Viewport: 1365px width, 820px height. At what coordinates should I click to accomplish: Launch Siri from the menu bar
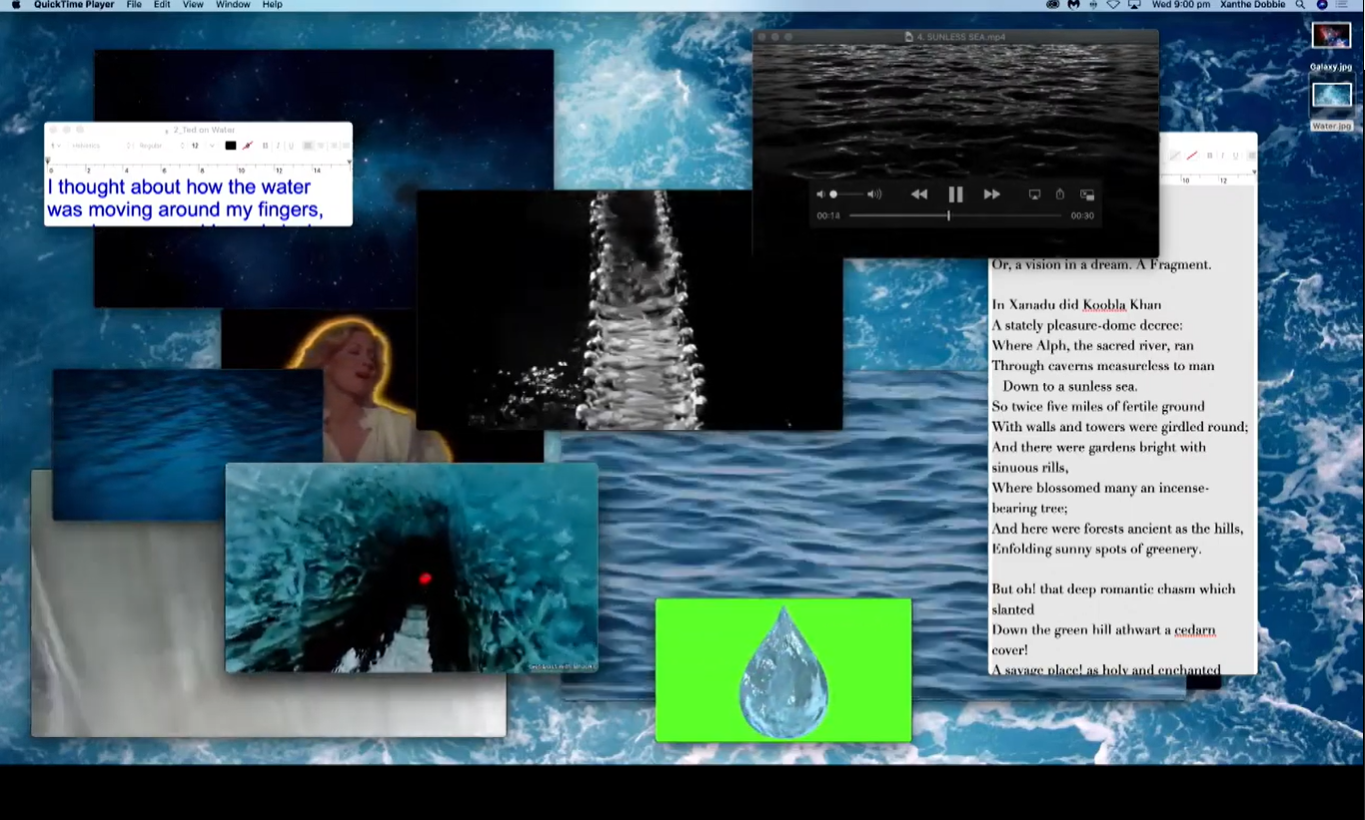[x=1322, y=5]
